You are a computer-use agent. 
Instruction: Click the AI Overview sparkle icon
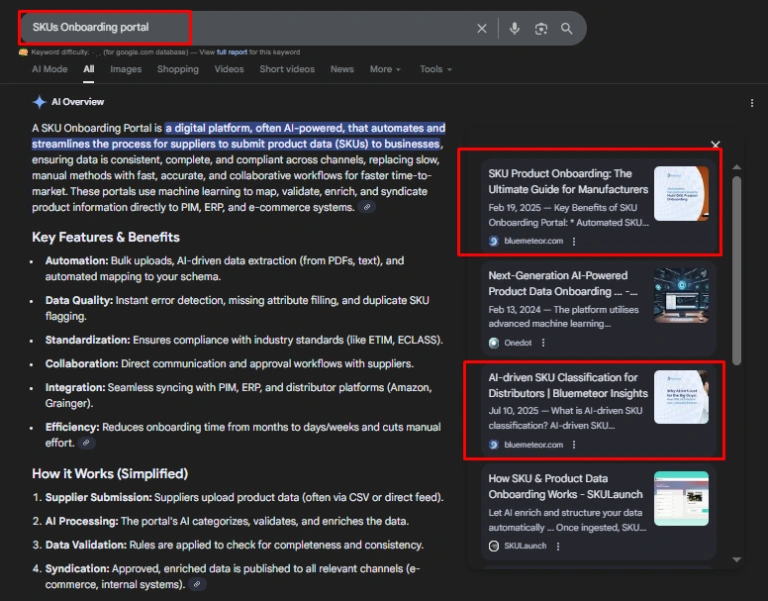[x=39, y=102]
